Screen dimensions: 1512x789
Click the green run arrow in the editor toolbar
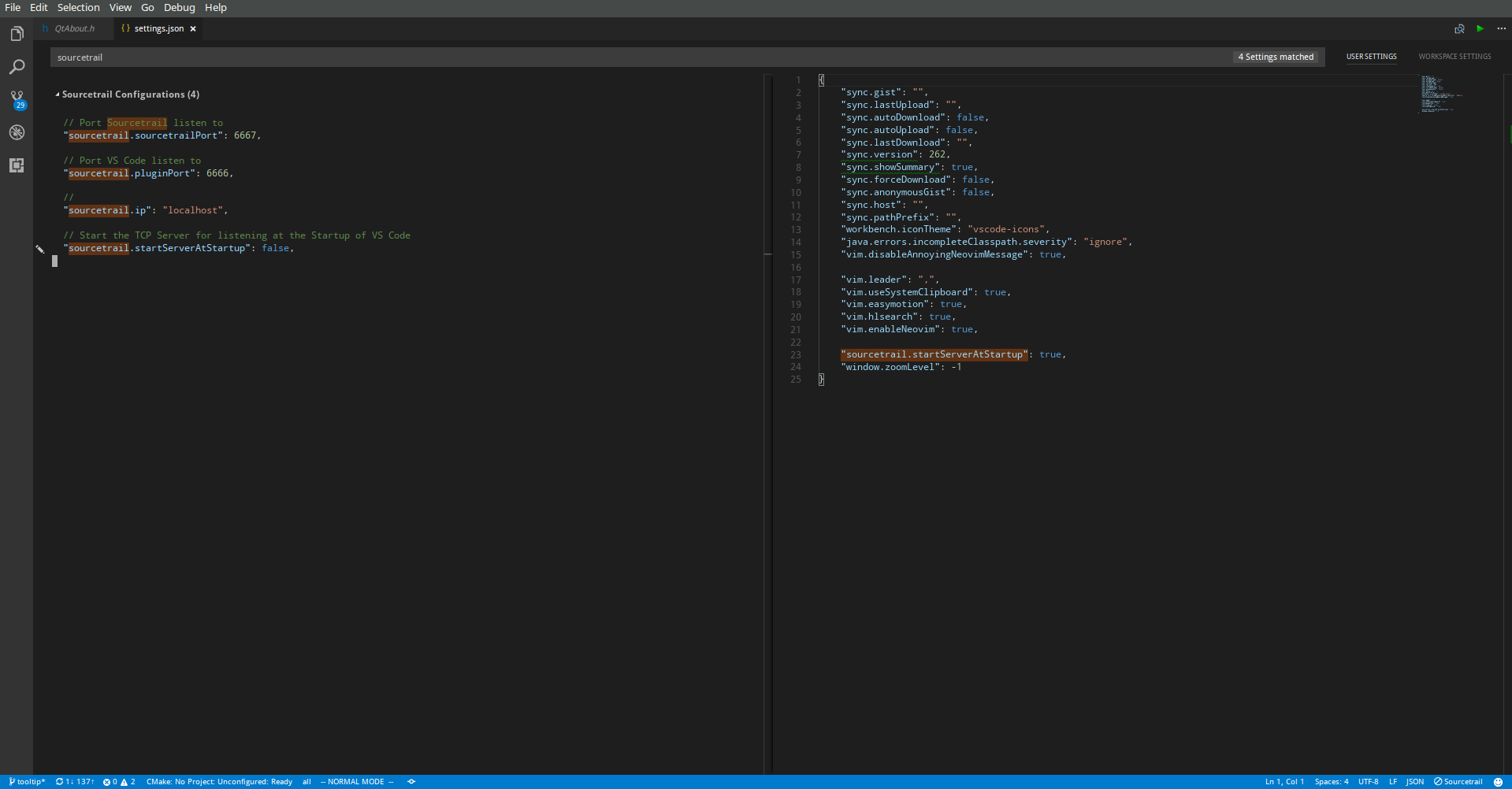coord(1480,28)
